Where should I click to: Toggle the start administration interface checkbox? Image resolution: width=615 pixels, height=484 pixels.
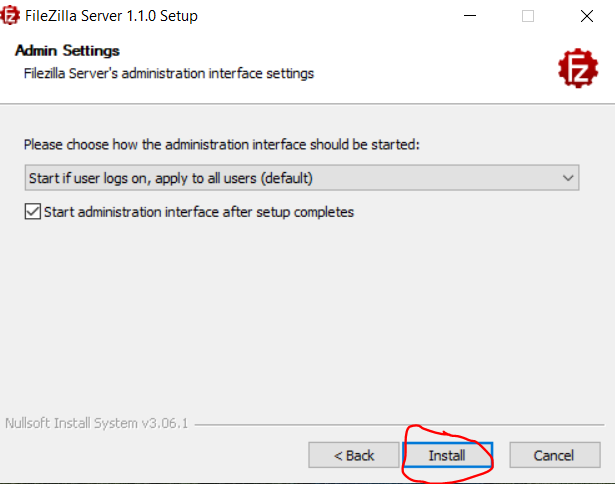(x=32, y=212)
